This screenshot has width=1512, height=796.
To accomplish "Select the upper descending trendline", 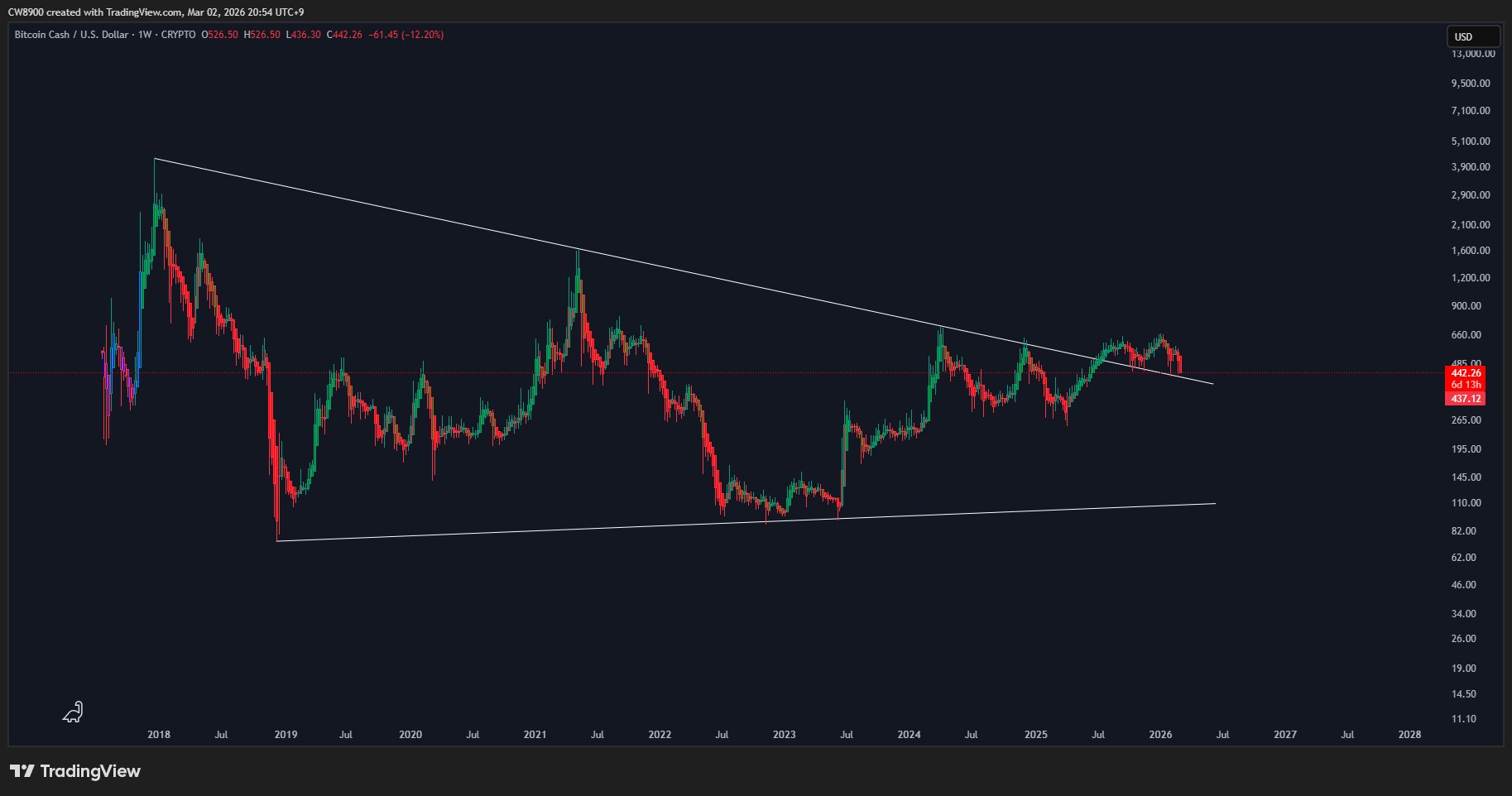I will coord(683,271).
